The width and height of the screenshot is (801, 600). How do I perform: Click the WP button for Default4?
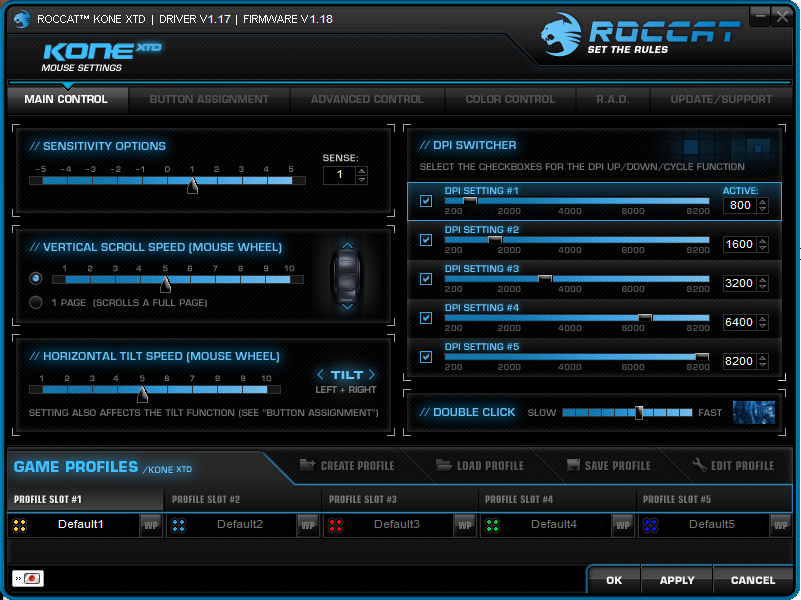click(x=623, y=525)
